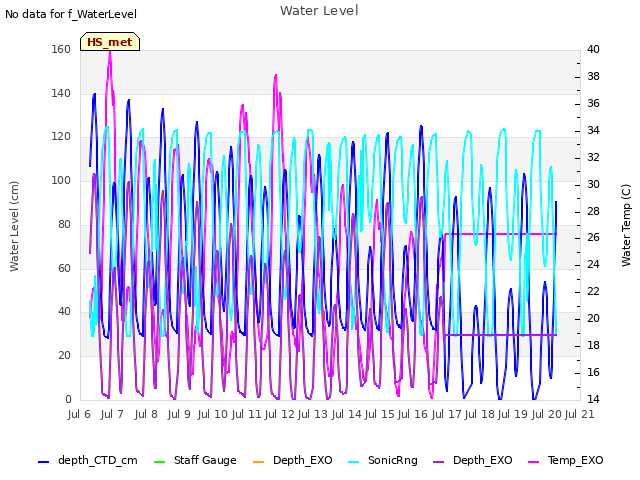Click the 60 left axis value
The height and width of the screenshot is (480, 640).
(64, 268)
